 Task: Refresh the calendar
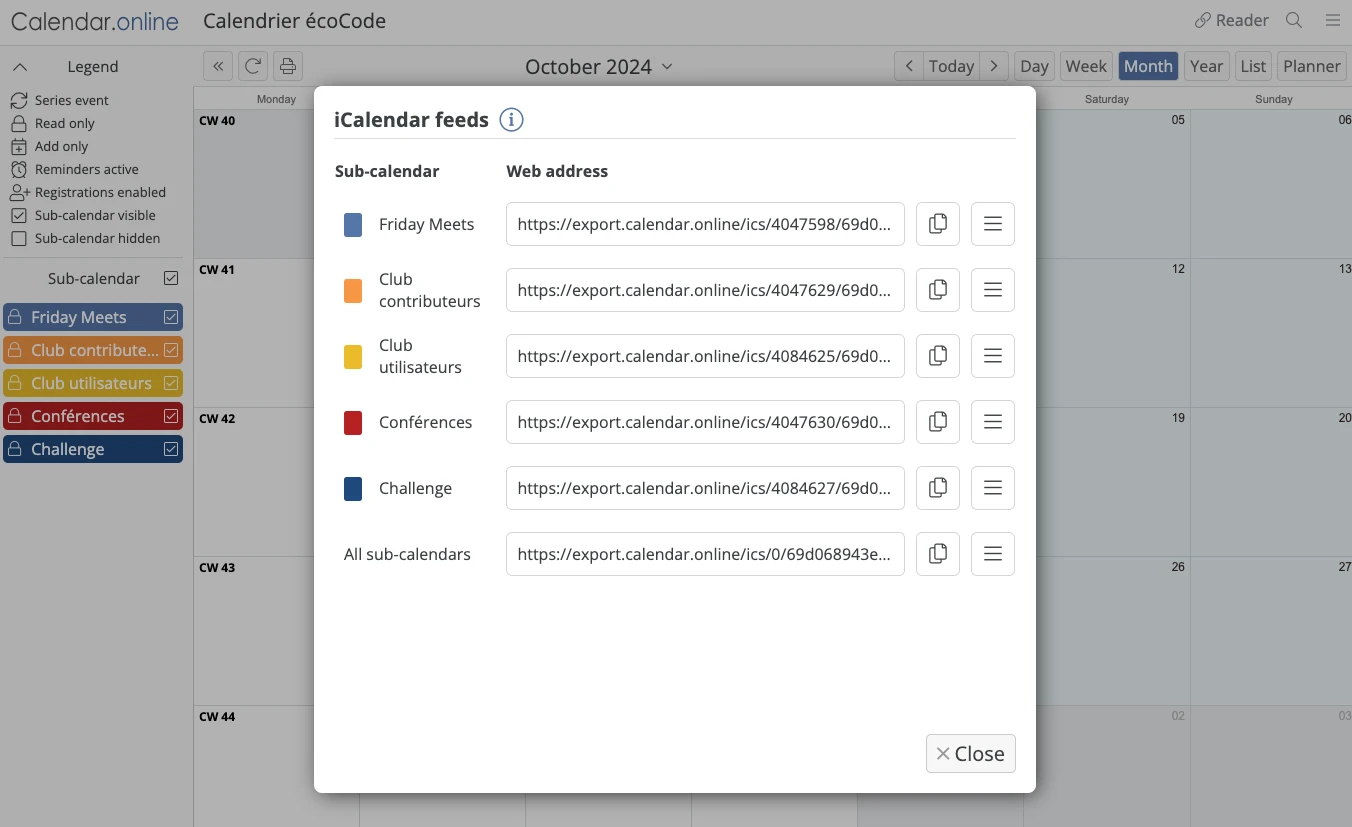(253, 66)
